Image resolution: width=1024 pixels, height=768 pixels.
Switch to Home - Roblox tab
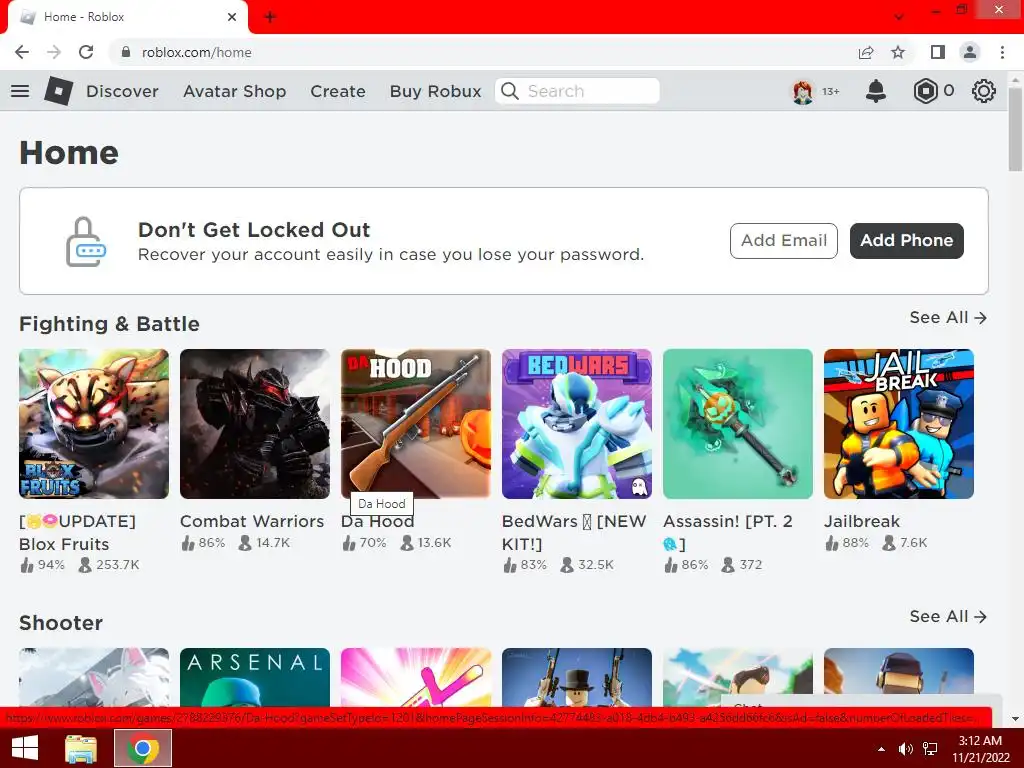coord(127,18)
